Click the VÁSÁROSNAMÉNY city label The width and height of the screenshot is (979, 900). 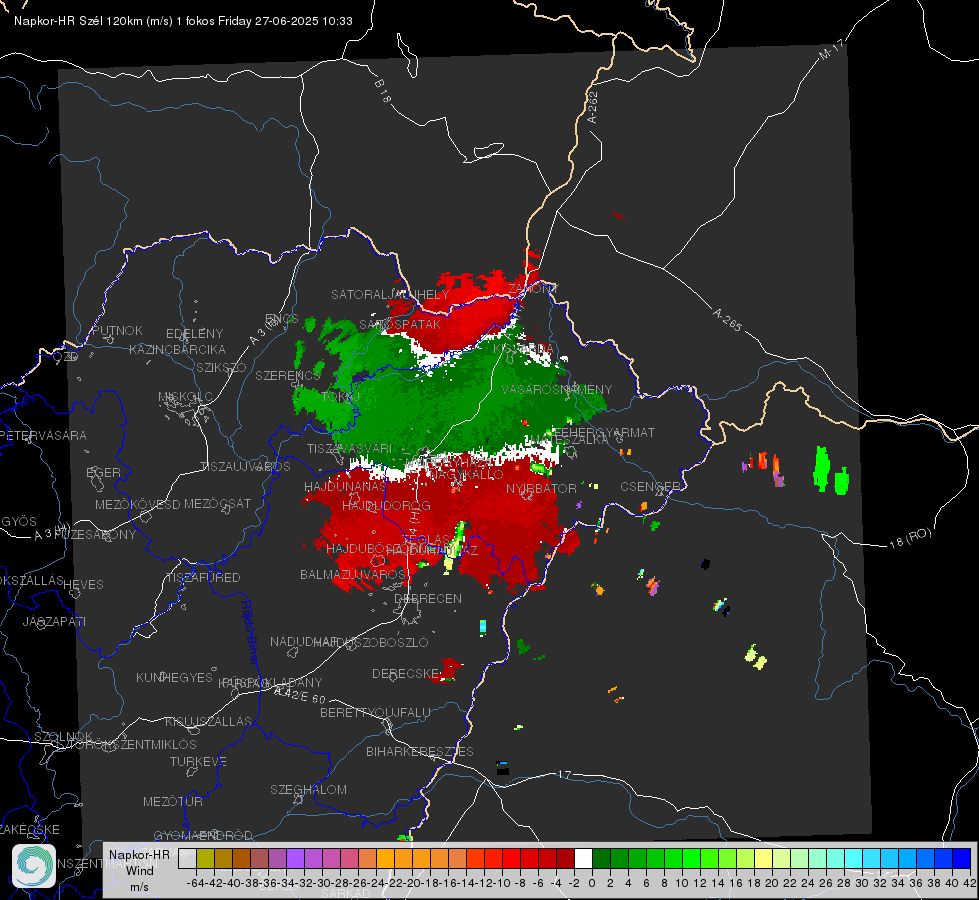point(557,389)
